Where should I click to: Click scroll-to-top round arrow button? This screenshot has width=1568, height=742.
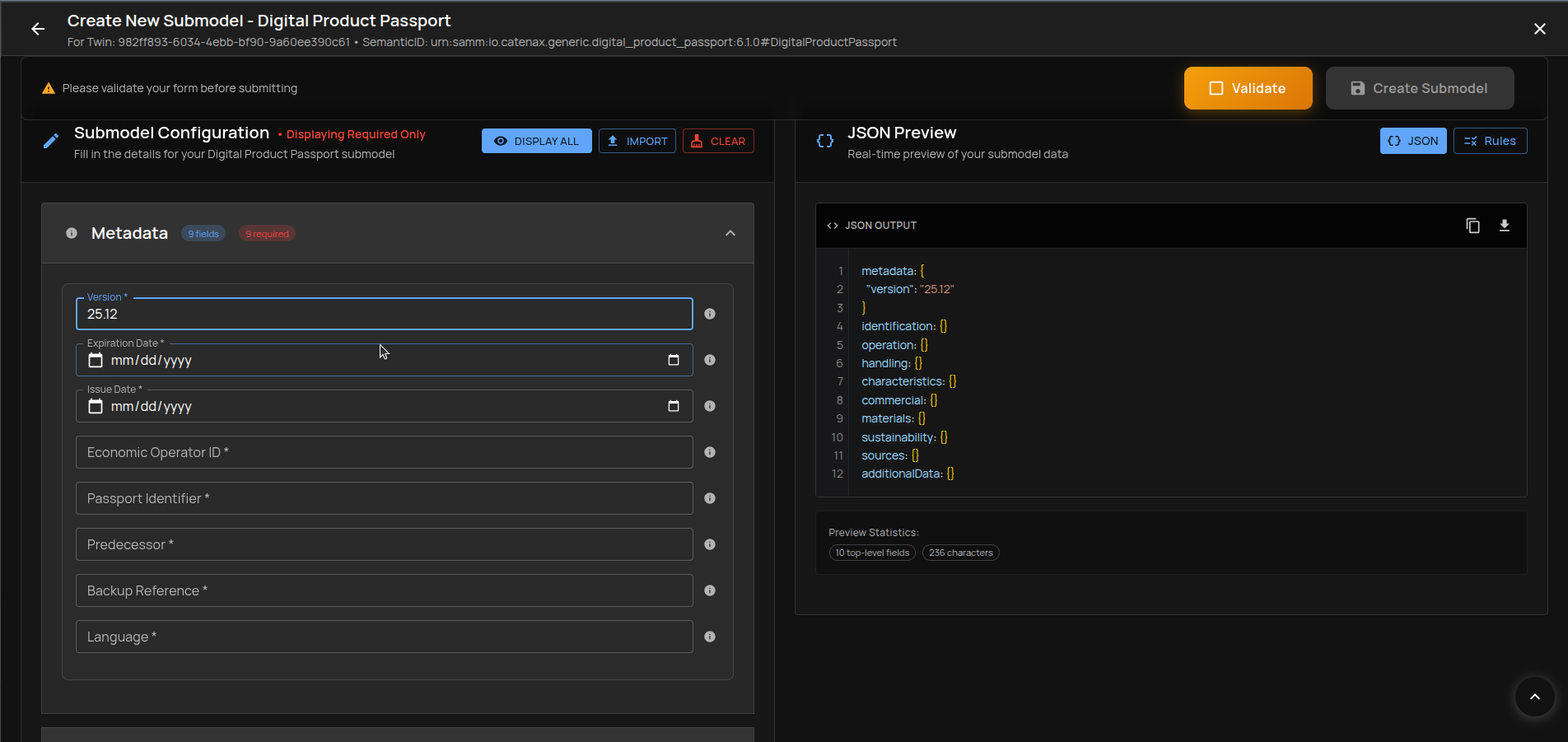tap(1534, 697)
